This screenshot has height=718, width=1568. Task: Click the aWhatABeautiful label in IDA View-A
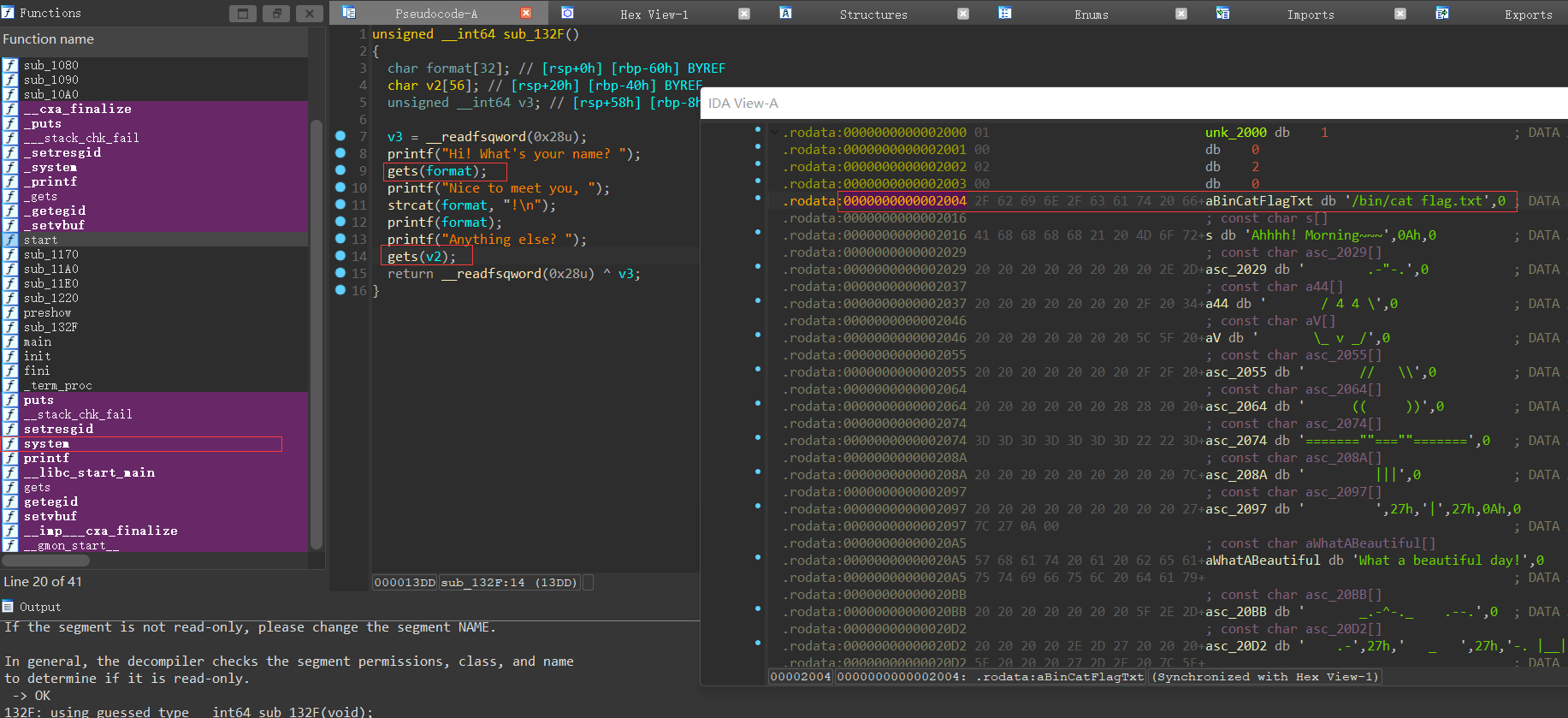pyautogui.click(x=1263, y=561)
